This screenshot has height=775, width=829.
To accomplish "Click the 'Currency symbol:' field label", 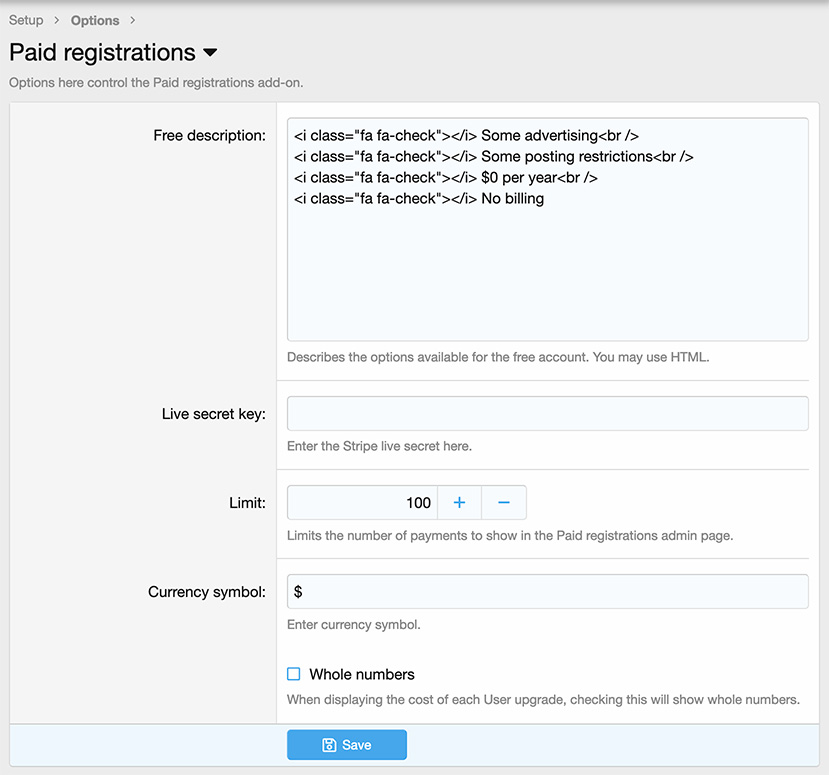I will pos(206,591).
